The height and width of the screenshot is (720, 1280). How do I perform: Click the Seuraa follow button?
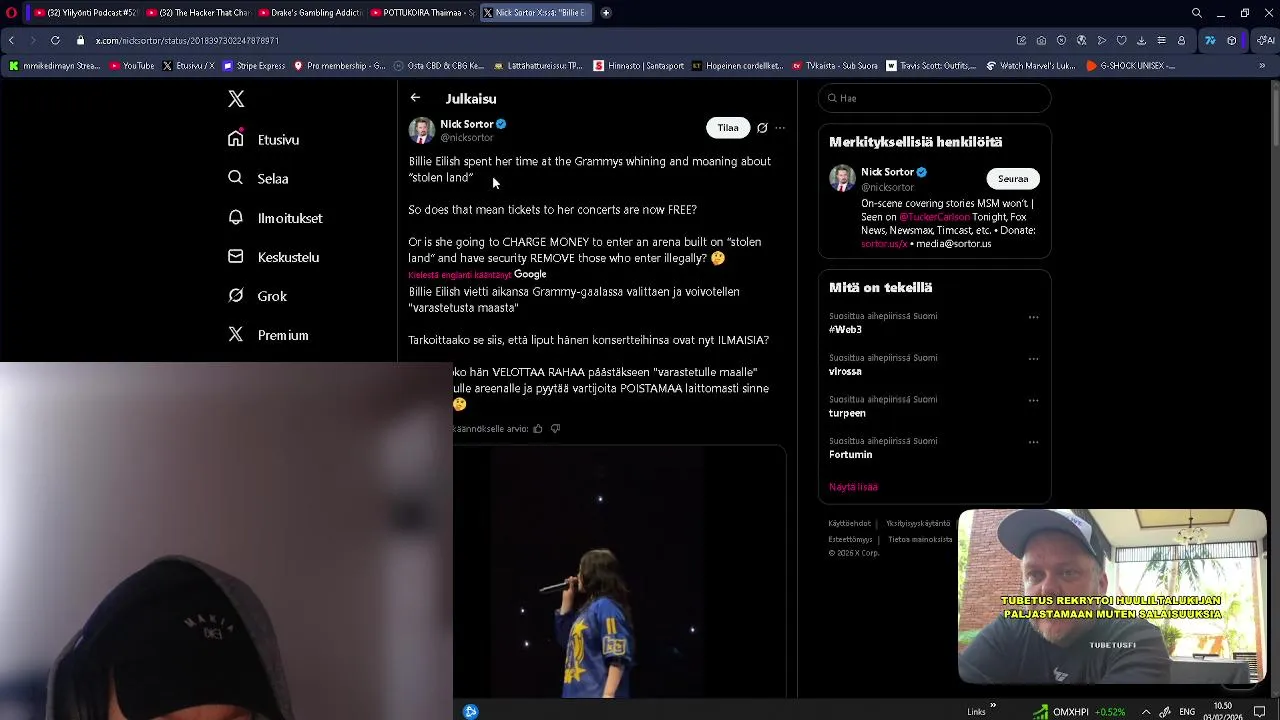click(1013, 179)
